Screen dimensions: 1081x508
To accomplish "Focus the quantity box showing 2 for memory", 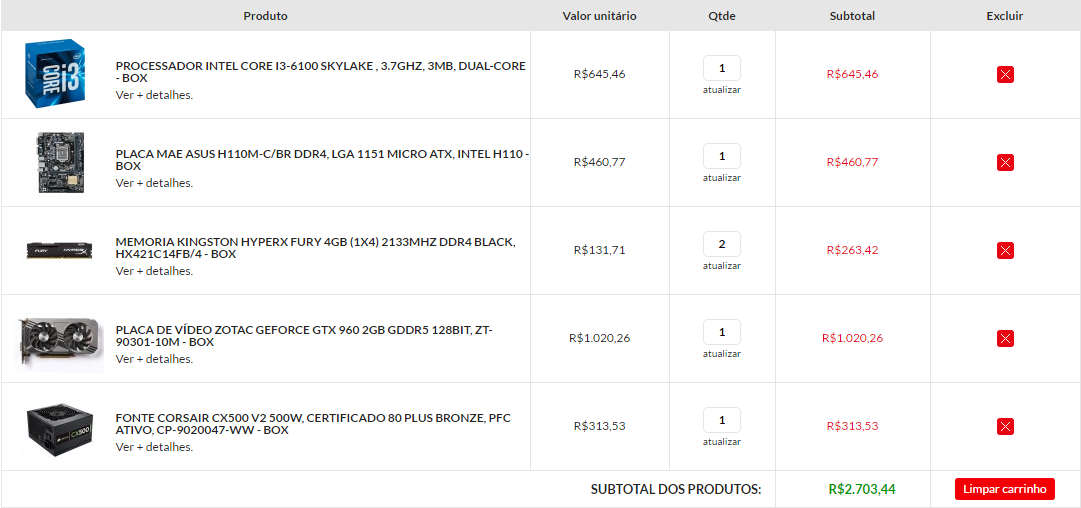I will (722, 244).
